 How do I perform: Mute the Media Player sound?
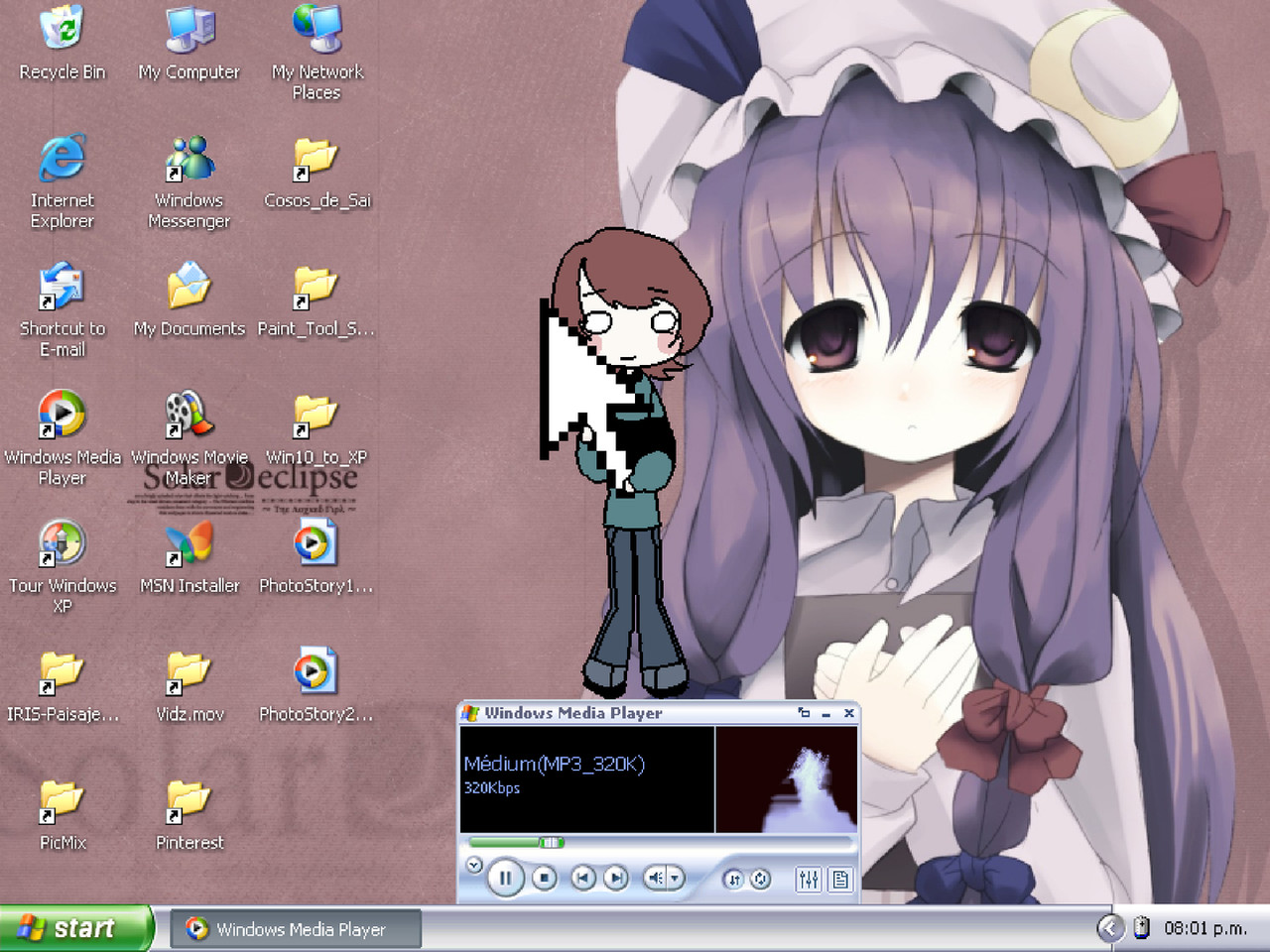click(x=655, y=878)
